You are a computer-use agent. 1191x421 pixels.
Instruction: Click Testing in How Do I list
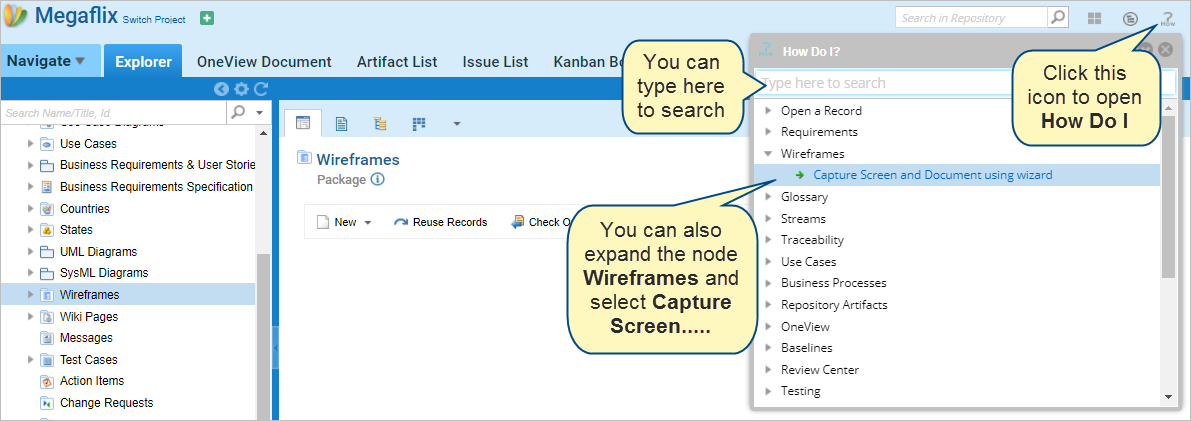(801, 391)
